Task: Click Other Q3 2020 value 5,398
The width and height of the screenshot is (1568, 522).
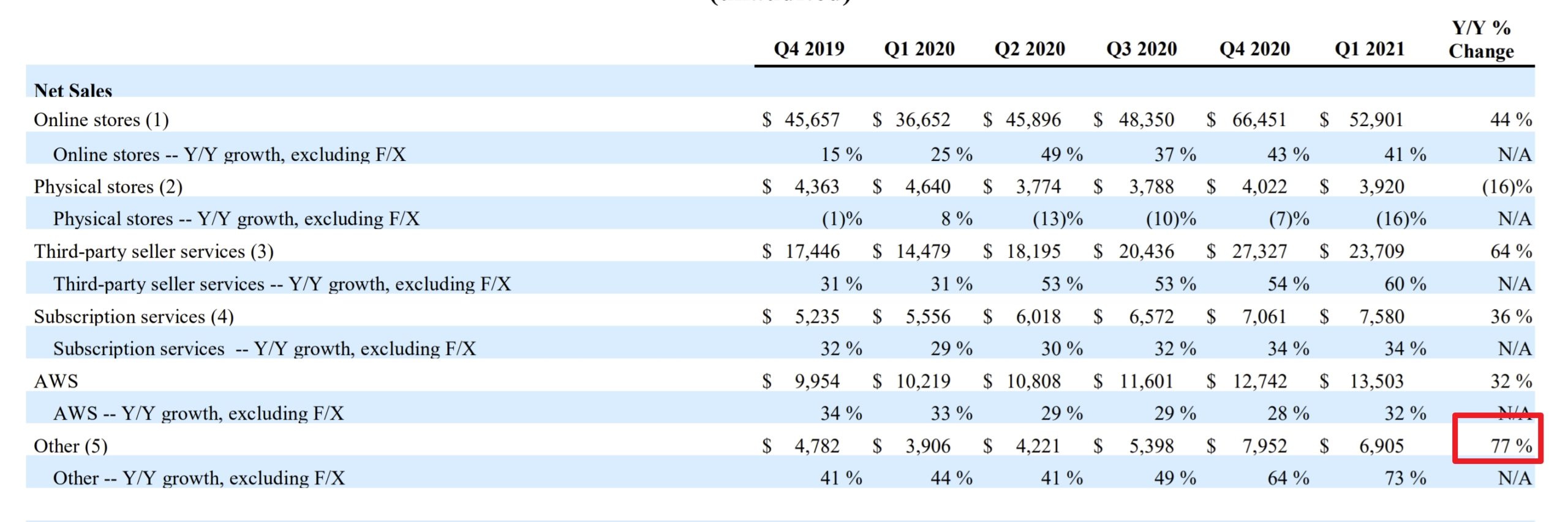Action: [1151, 446]
